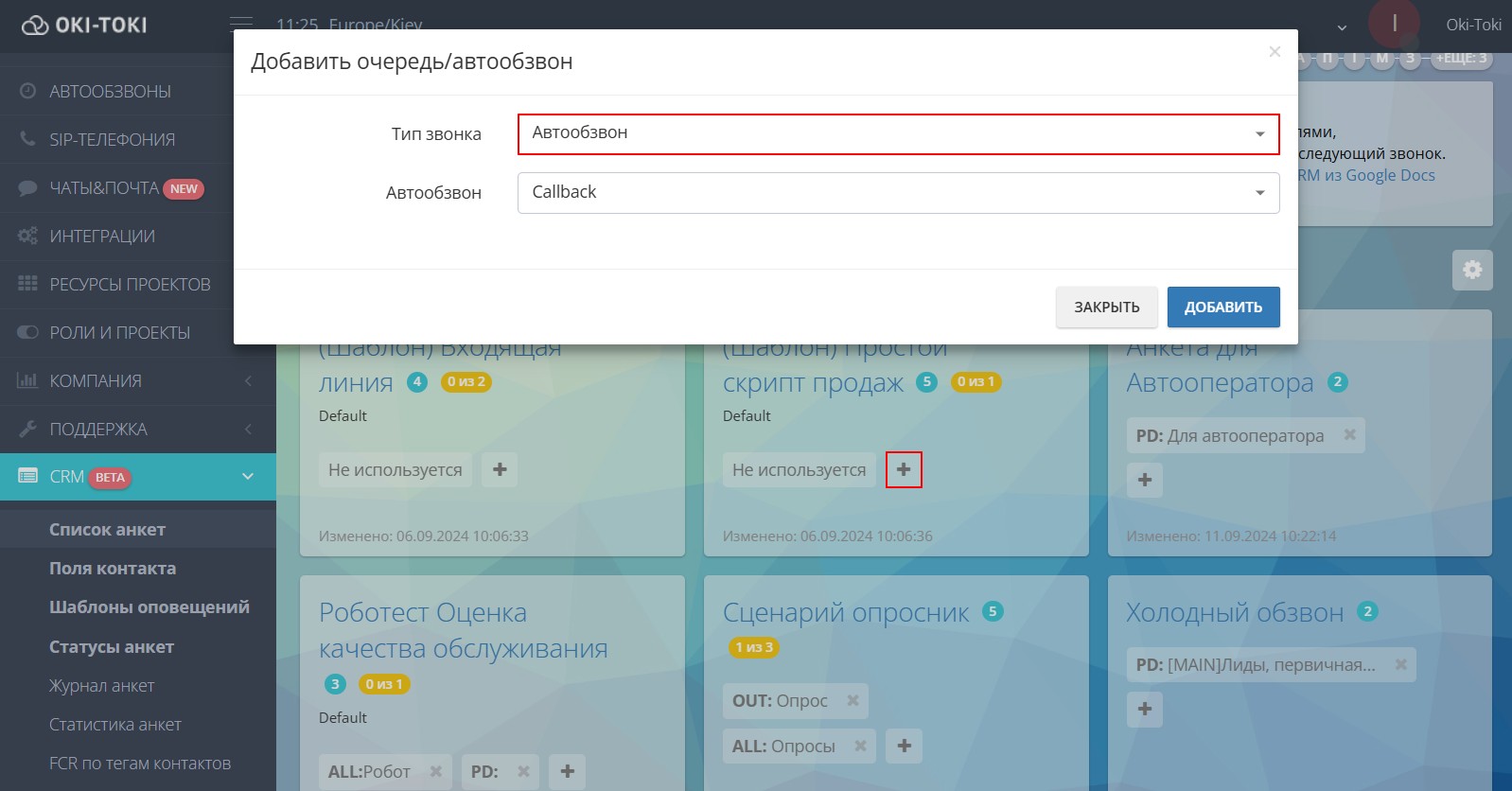Open the Автообзвон Callback dropdown
Screen dimensions: 1512x791
click(898, 193)
